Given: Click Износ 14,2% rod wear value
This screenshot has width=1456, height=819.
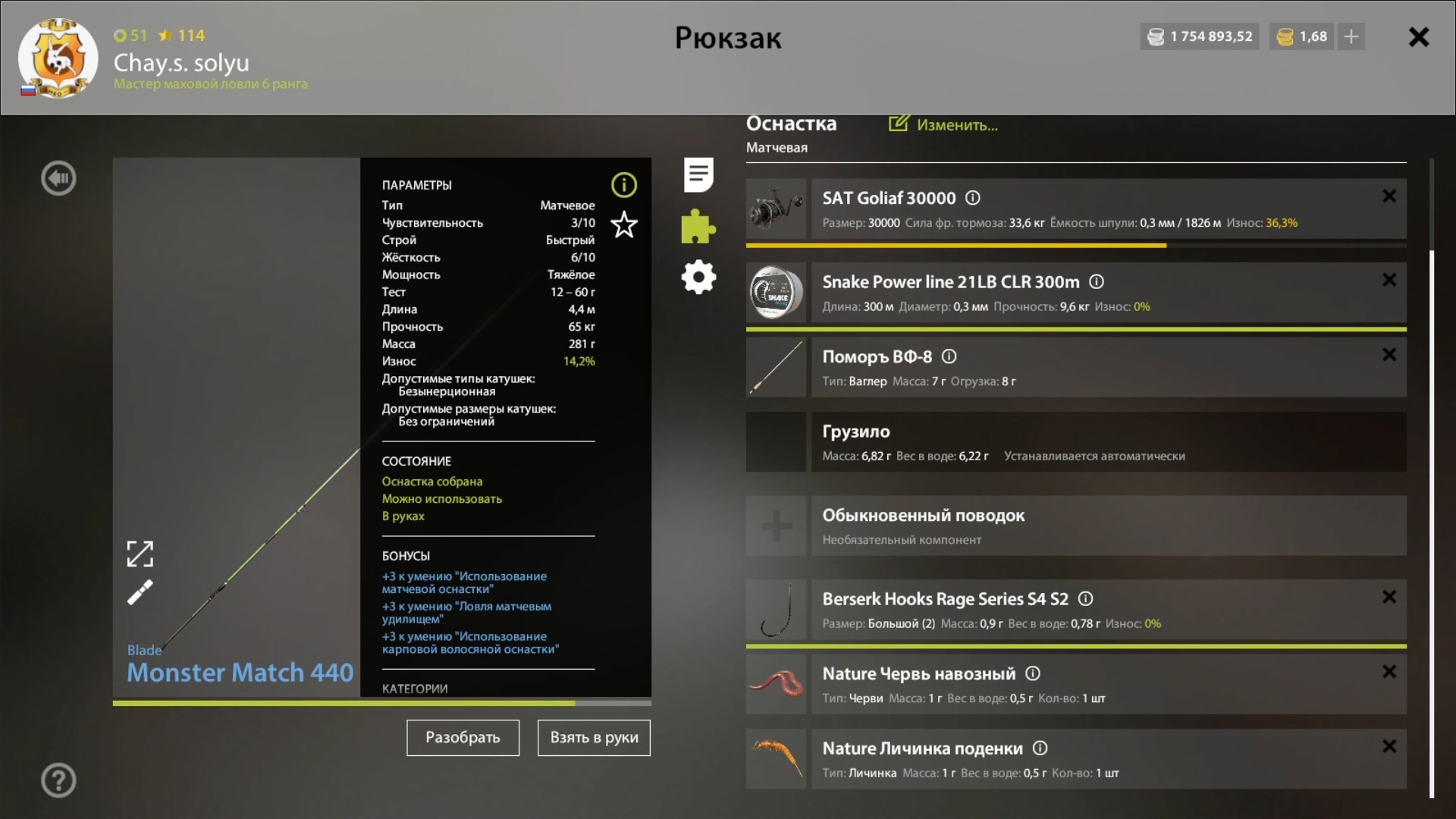Looking at the screenshot, I should [488, 362].
